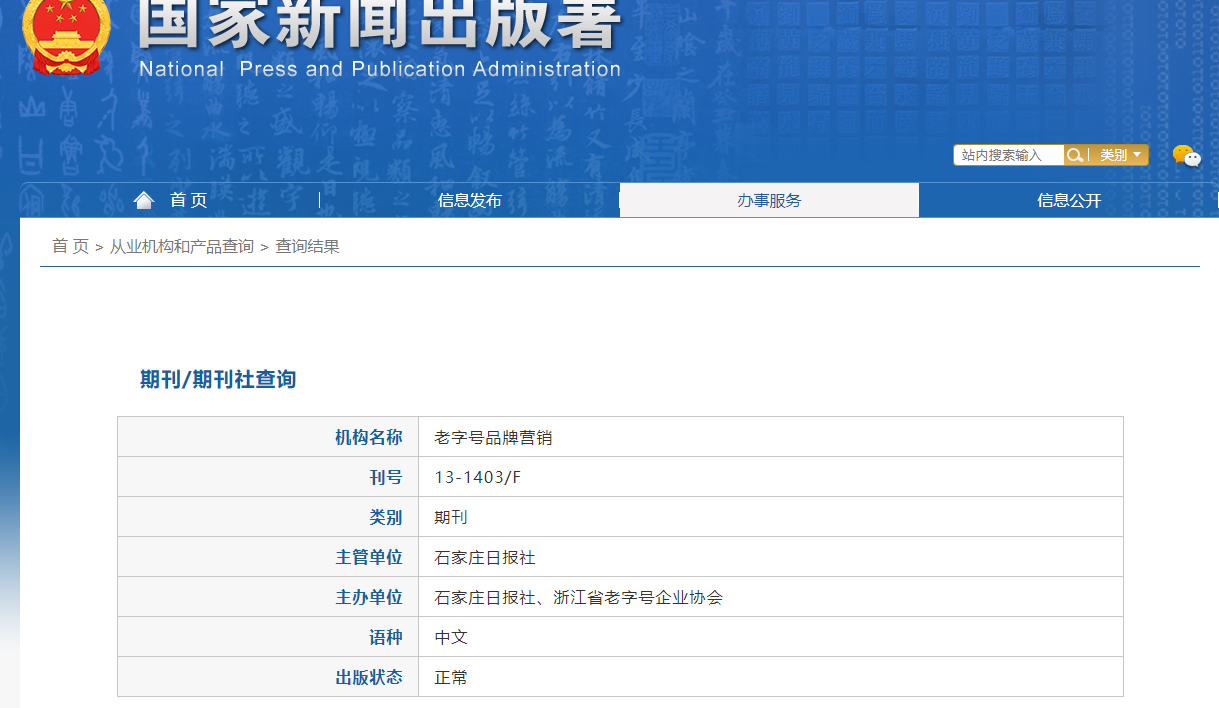The image size is (1219, 708).
Task: Open the 从业机构和产品查询 breadcrumb link
Action: coord(182,246)
